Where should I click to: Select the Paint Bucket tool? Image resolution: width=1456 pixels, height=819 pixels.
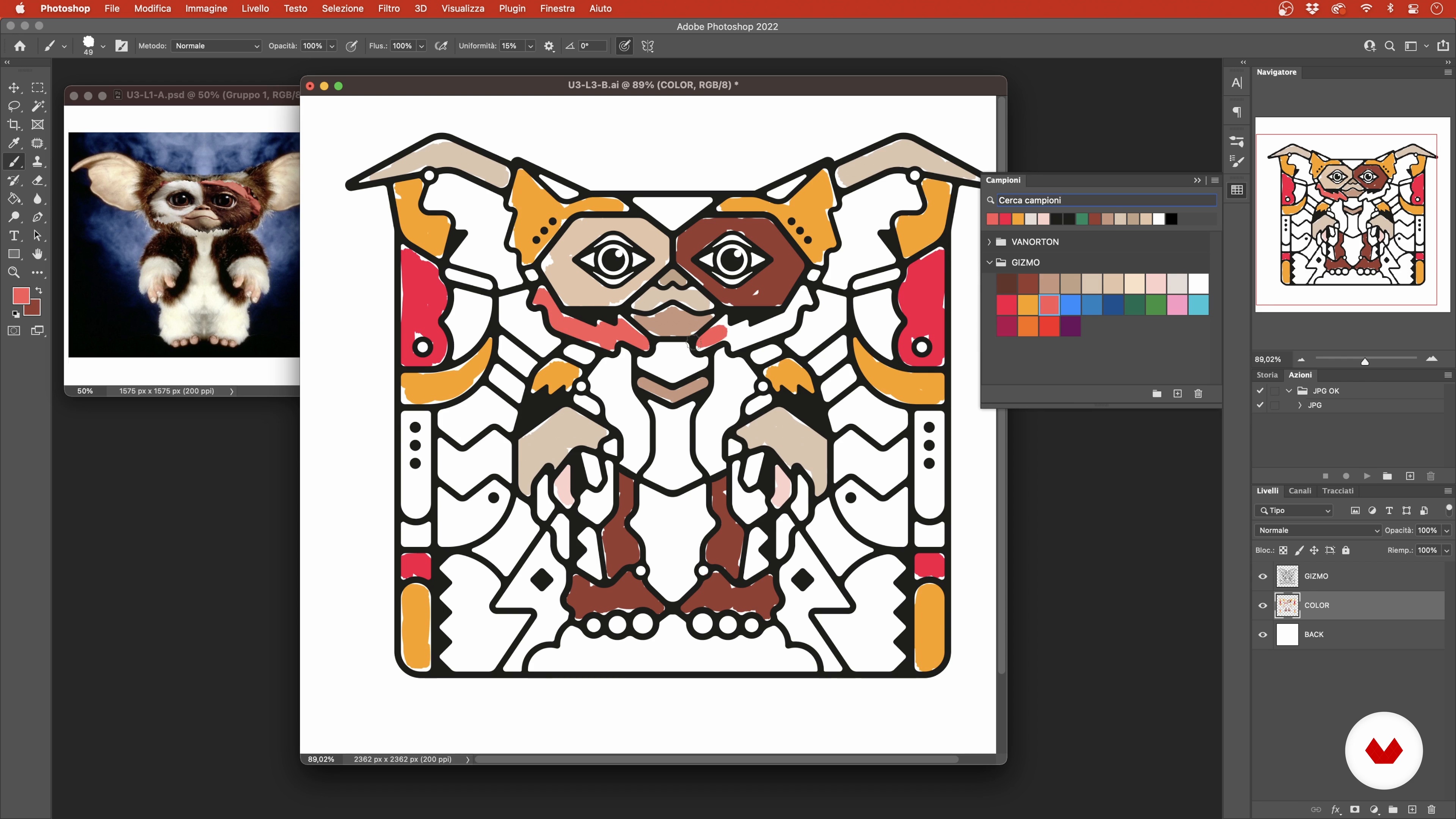14,199
